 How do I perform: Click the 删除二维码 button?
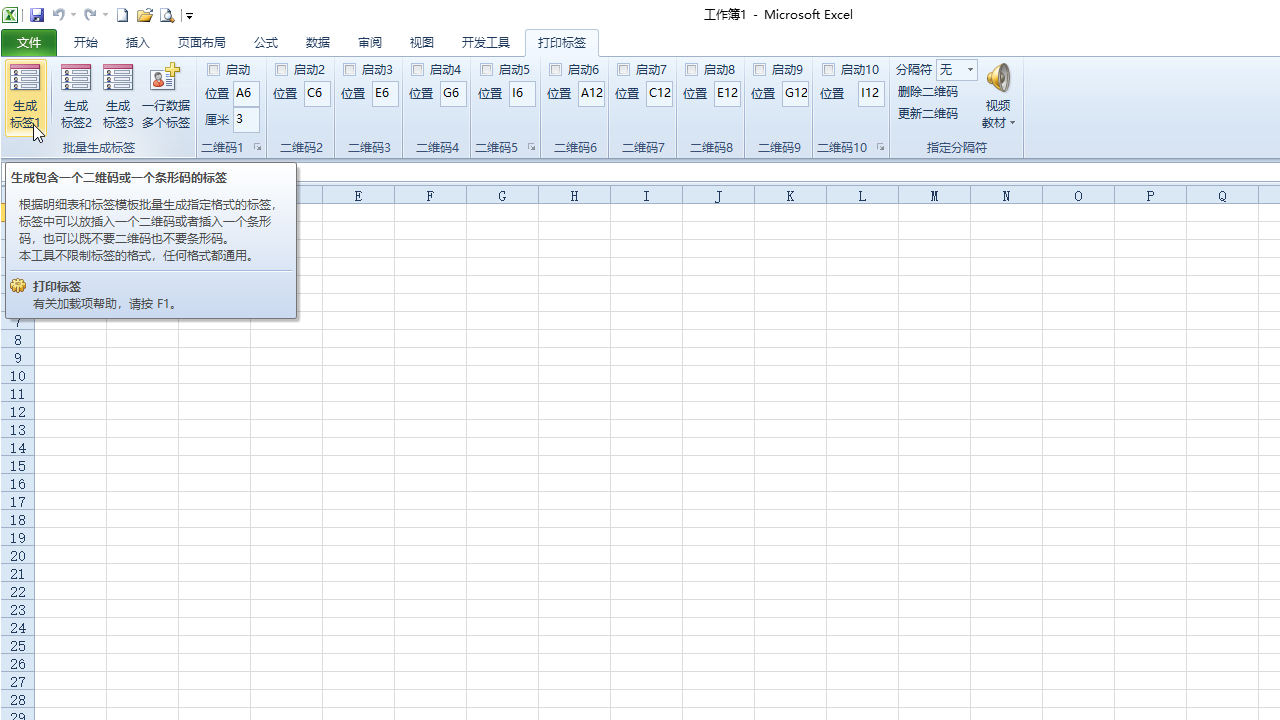coord(928,92)
